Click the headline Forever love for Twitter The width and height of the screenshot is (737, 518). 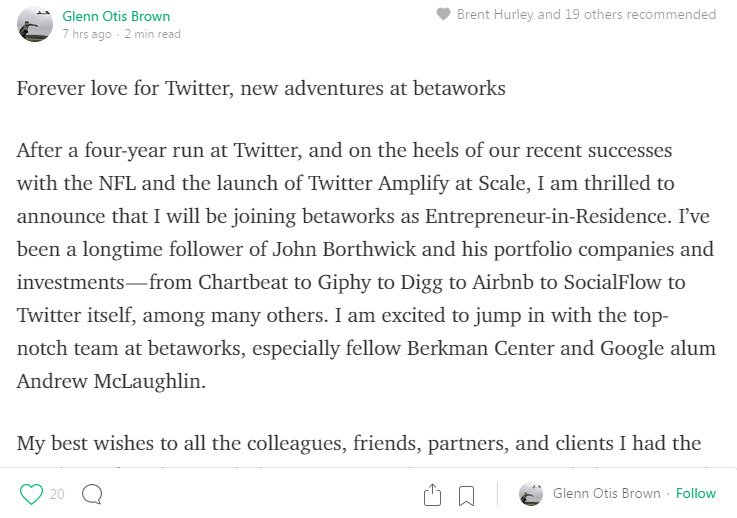(x=261, y=88)
